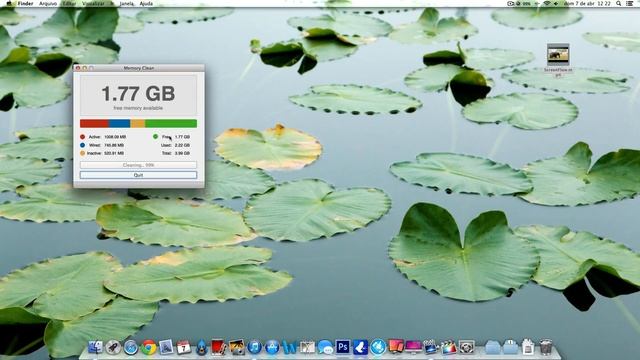Open the Editar menu
The height and width of the screenshot is (360, 640).
[x=69, y=3]
